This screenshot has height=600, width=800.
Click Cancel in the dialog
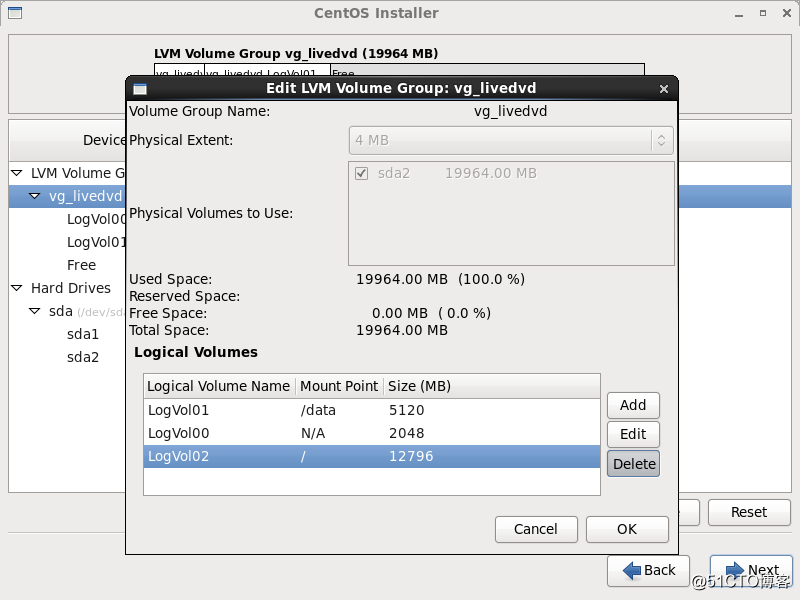pos(536,529)
